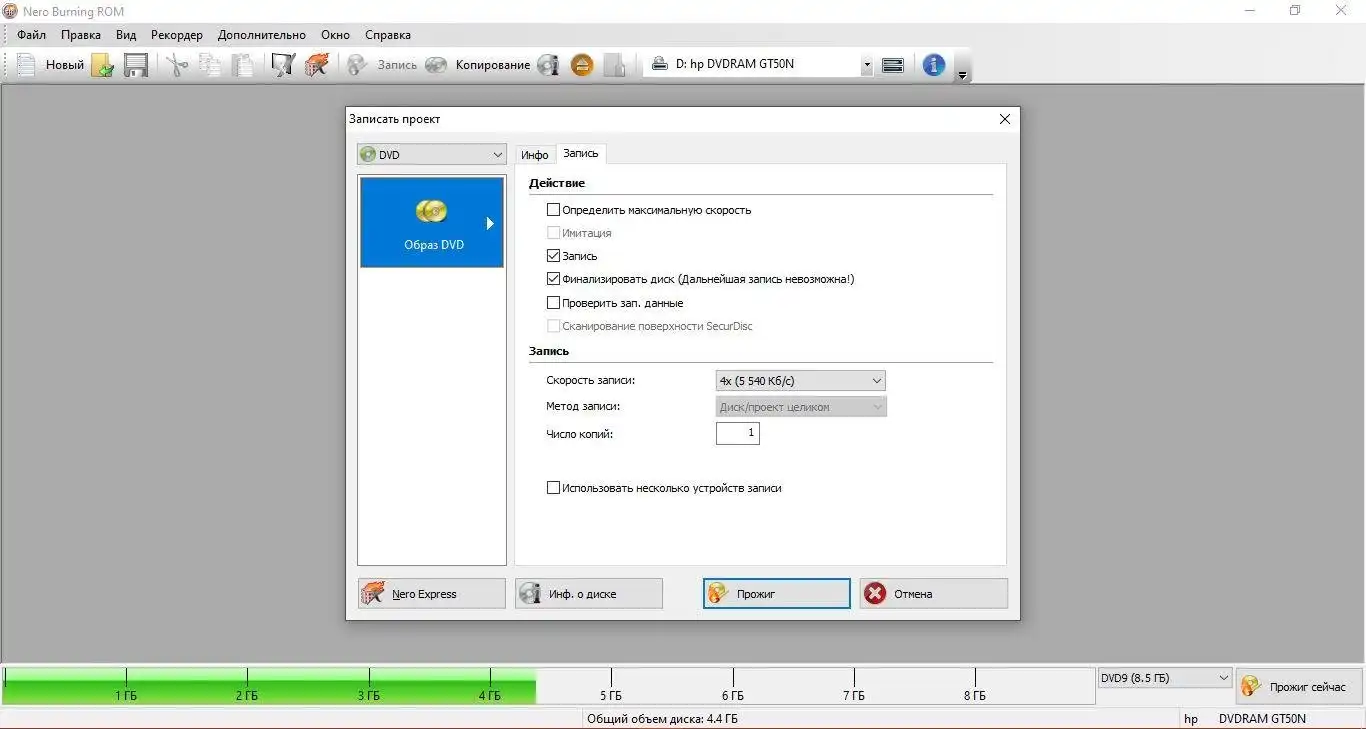
Task: Click the Инф. о диске button
Action: point(589,594)
